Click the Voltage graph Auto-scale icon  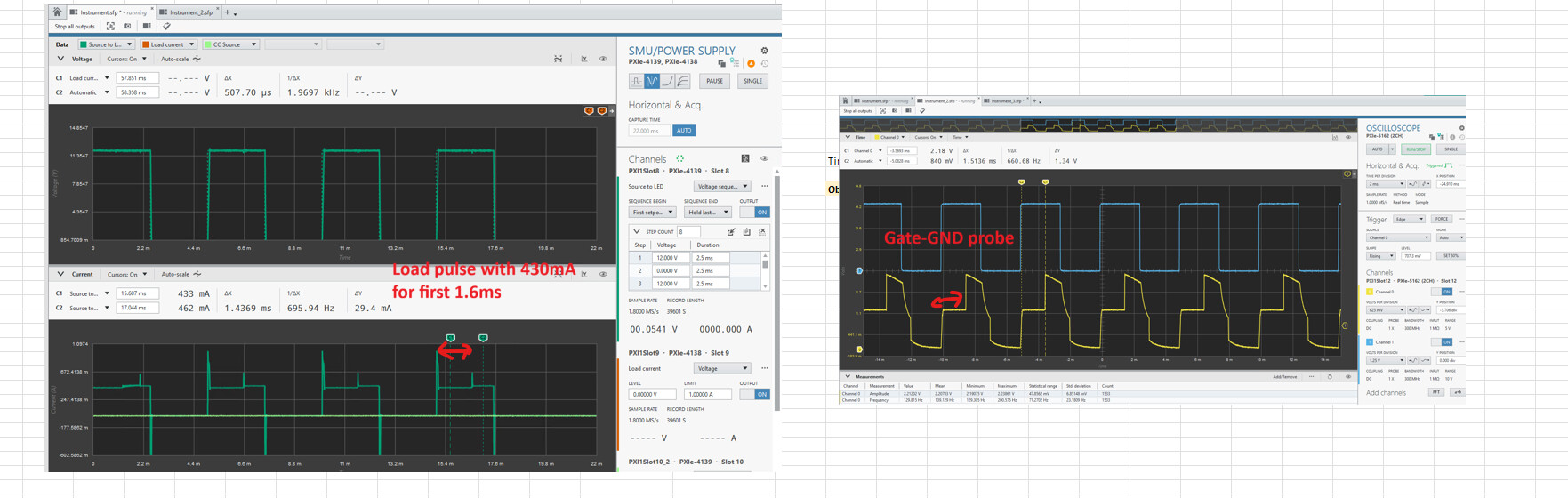pos(197,59)
